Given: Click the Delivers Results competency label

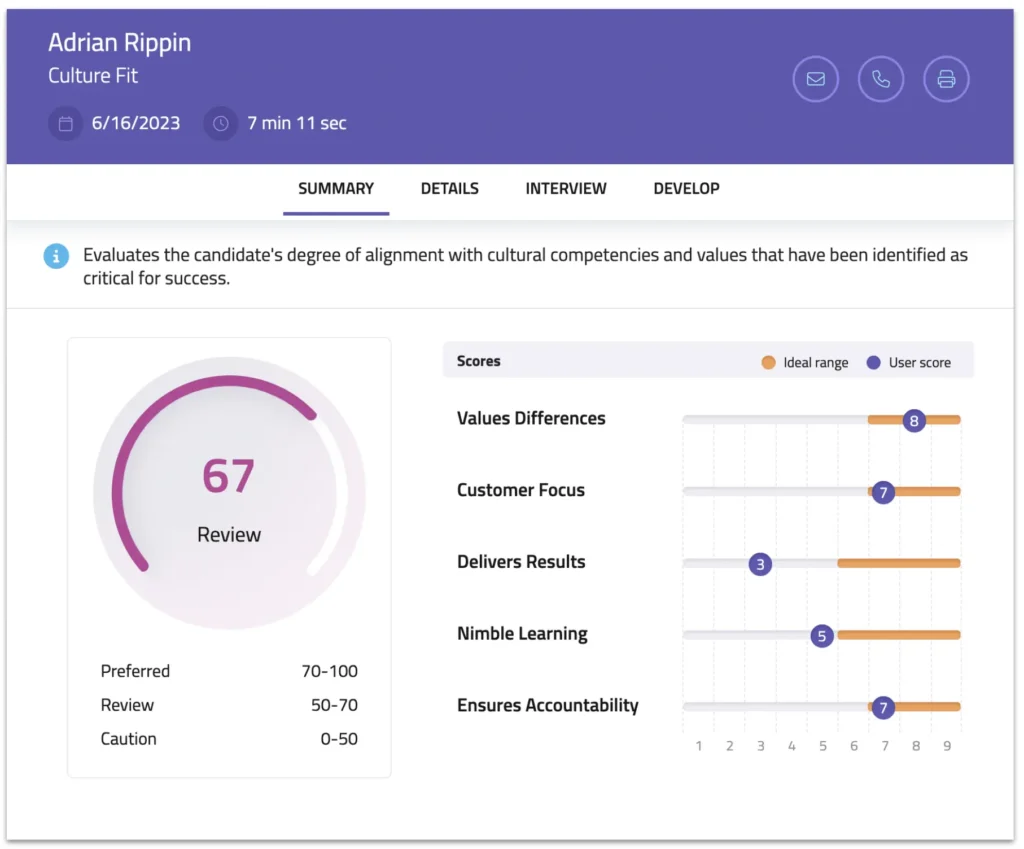Looking at the screenshot, I should point(521,562).
